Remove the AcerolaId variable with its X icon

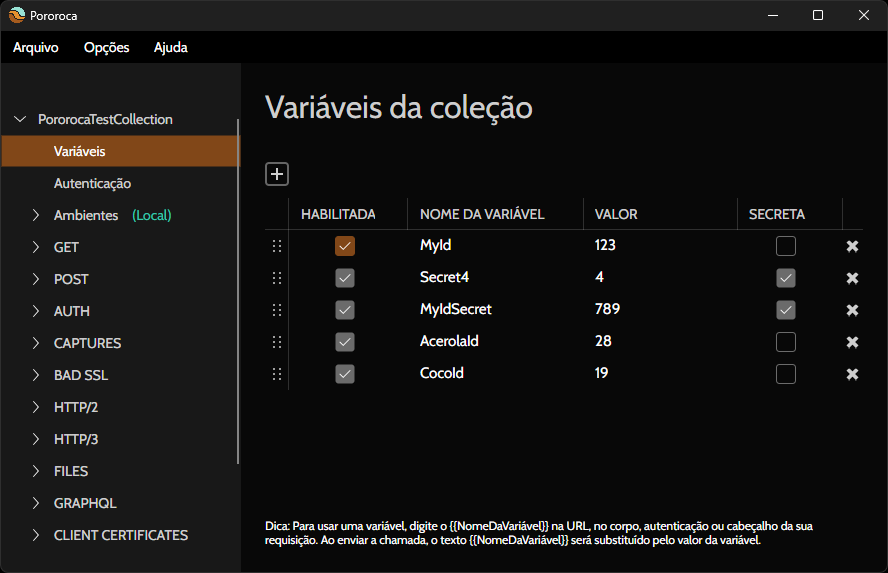(x=852, y=342)
